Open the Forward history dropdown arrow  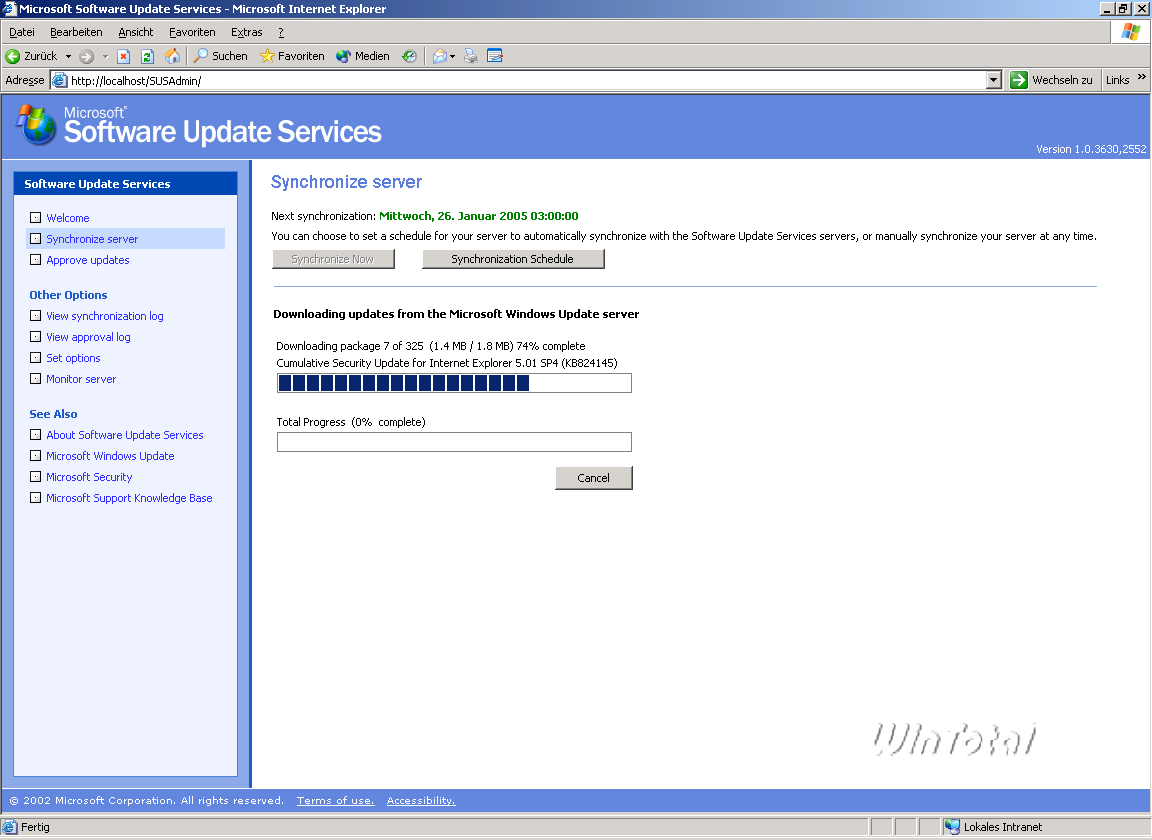(x=105, y=56)
